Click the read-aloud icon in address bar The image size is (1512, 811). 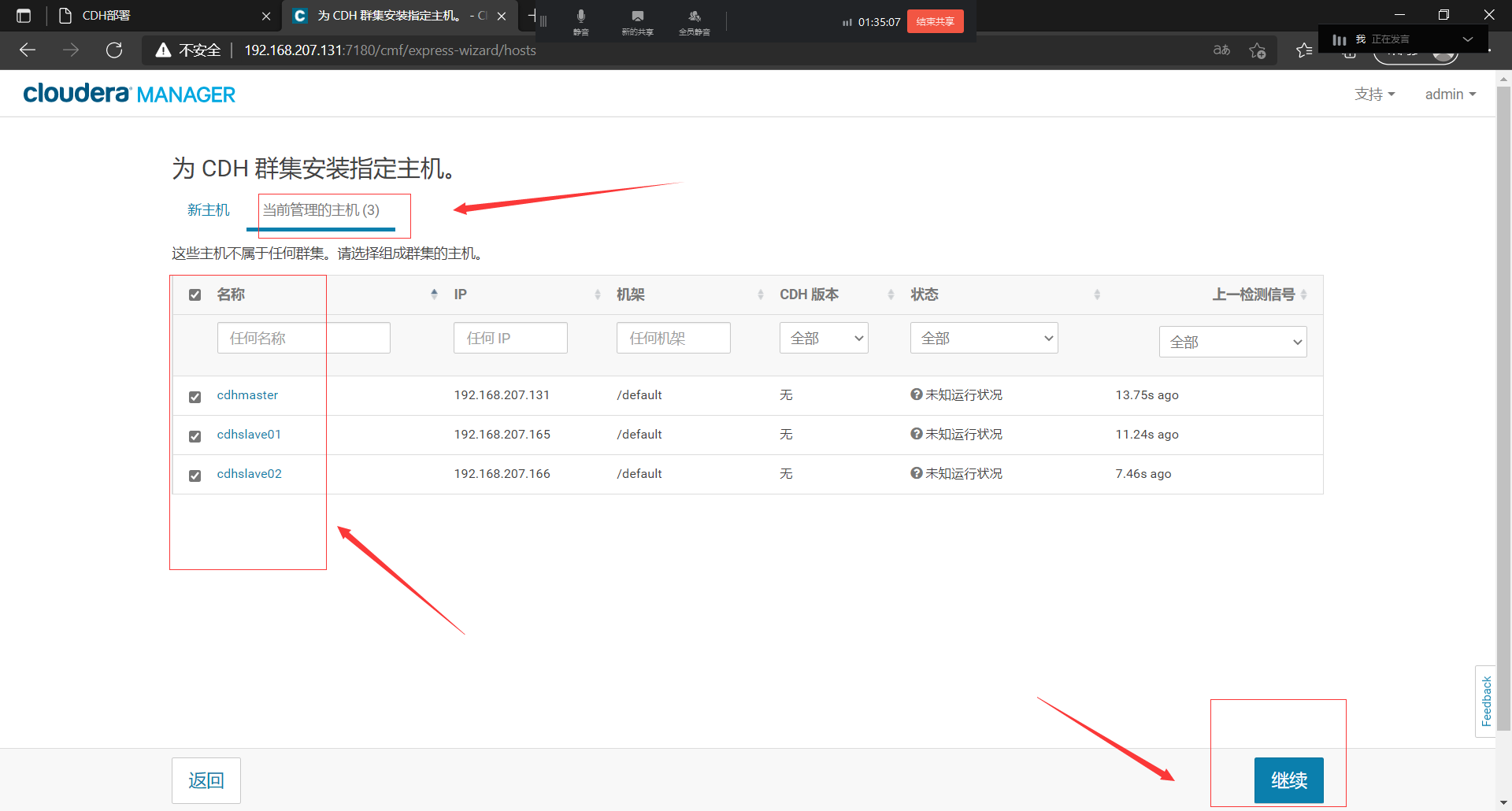(x=1221, y=50)
